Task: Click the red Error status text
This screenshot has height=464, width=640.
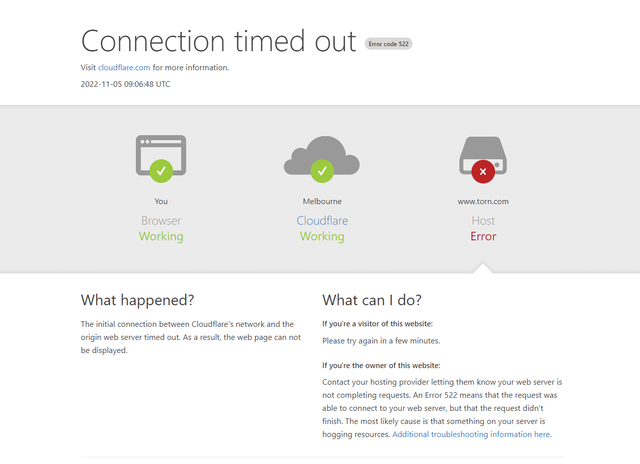Action: point(483,236)
